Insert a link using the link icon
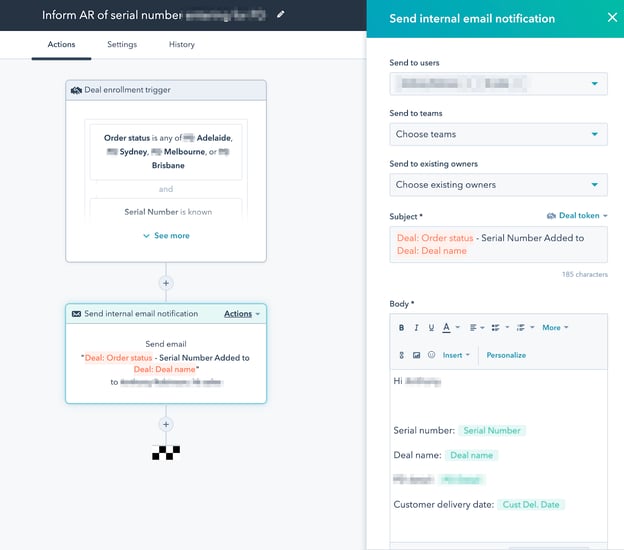624x550 pixels. click(x=401, y=355)
